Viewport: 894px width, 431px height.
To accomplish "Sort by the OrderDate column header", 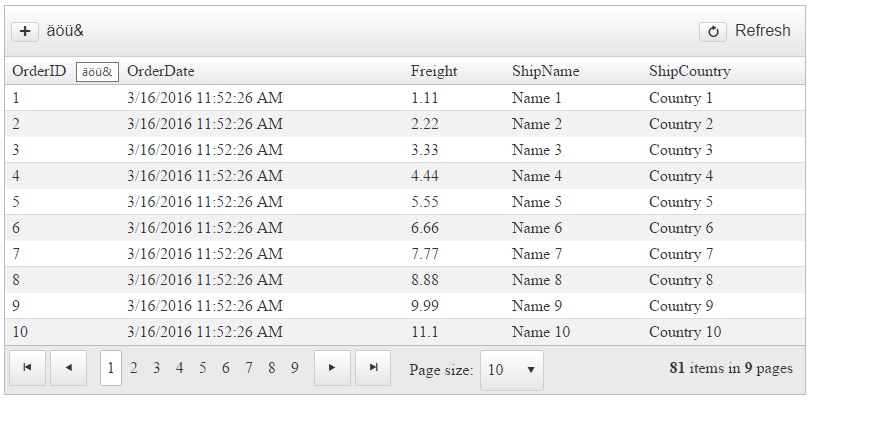I will coord(161,71).
